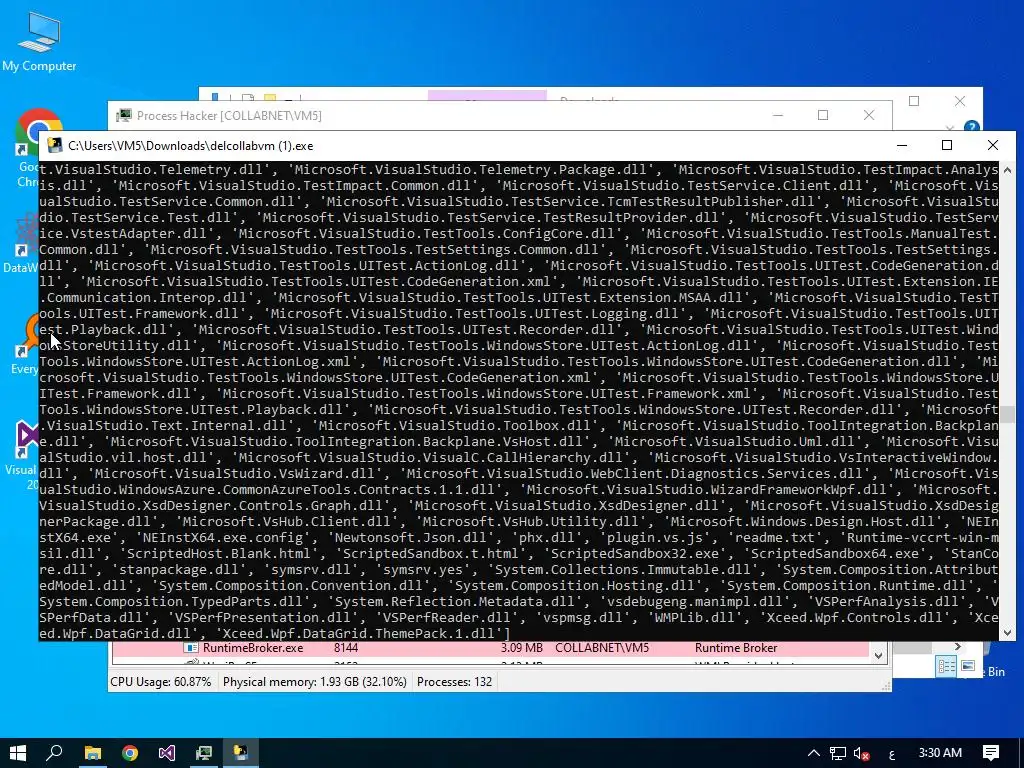This screenshot has width=1024, height=768.
Task: Open the muted volume tray icon
Action: [861, 753]
